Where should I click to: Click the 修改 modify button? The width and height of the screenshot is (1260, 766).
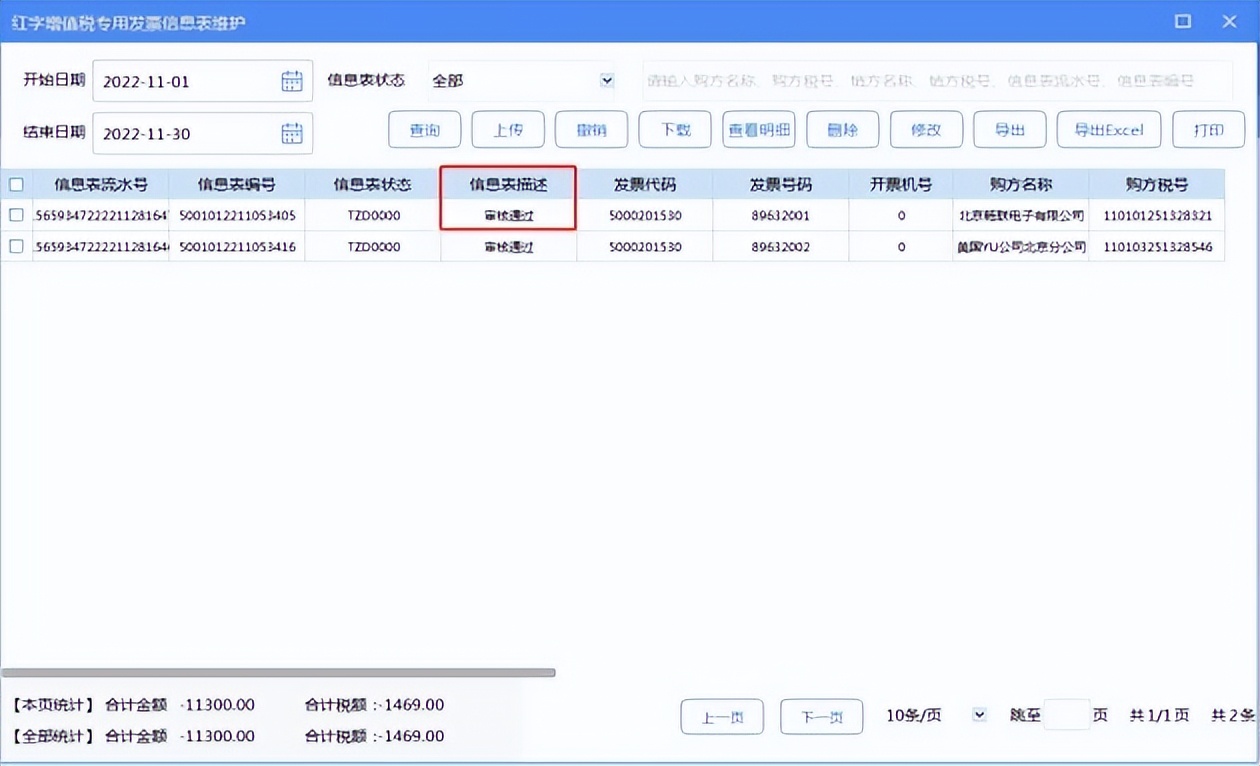pos(926,129)
